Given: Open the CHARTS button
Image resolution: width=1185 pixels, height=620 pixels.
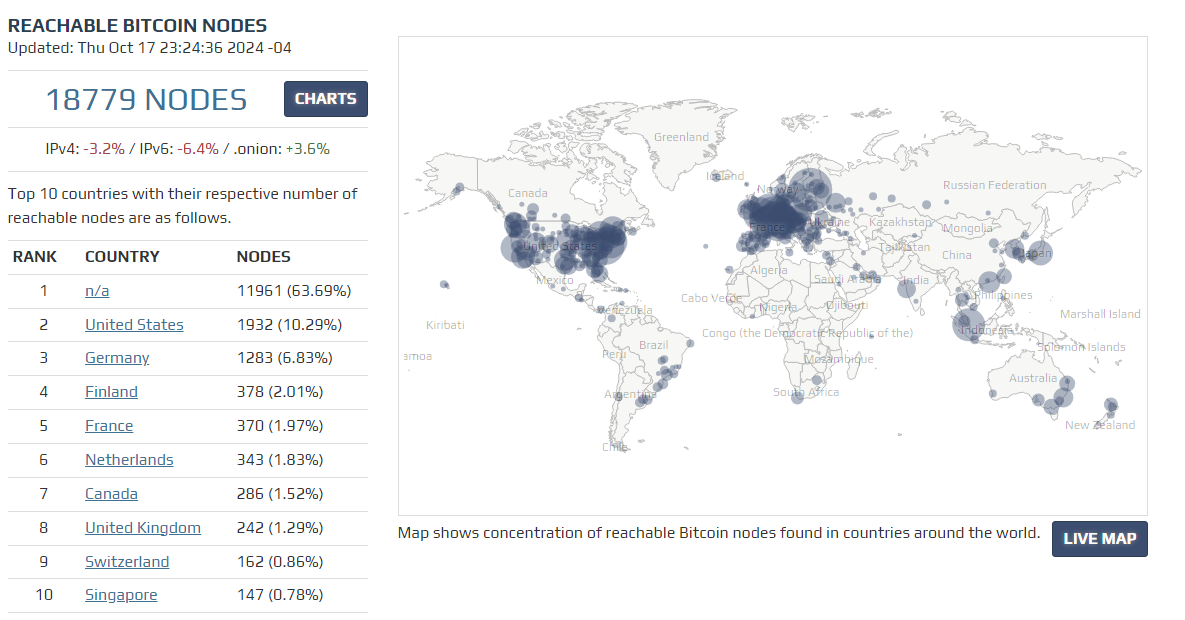Looking at the screenshot, I should click(326, 99).
